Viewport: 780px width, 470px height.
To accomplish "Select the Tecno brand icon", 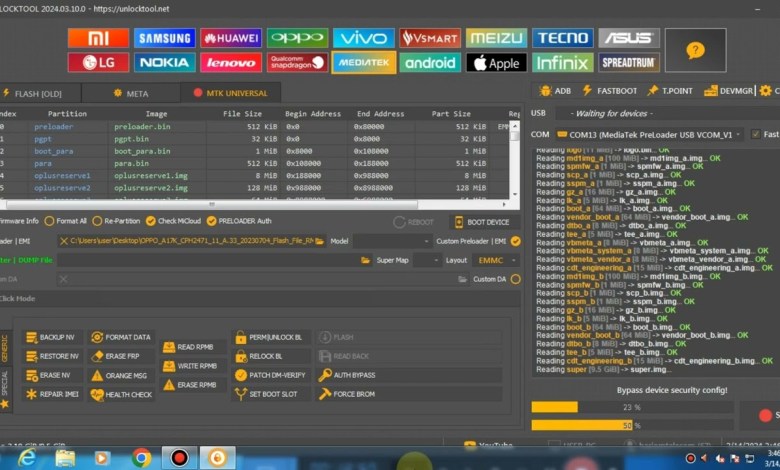I will click(563, 38).
